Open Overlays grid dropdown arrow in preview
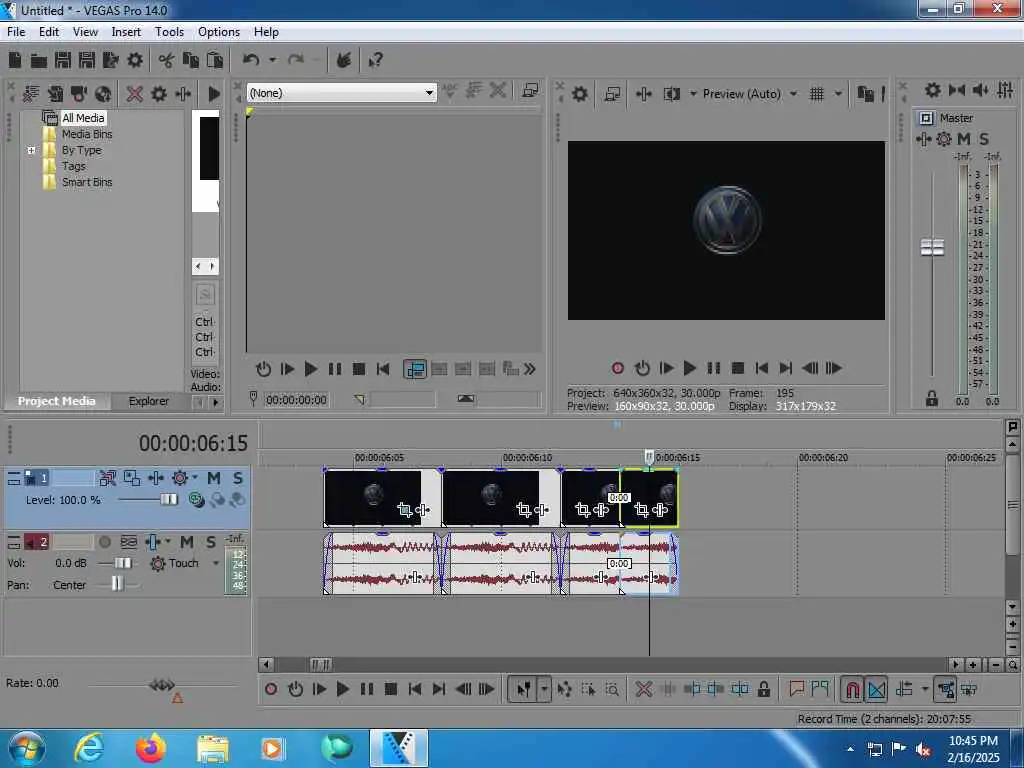This screenshot has height=768, width=1024. (838, 94)
